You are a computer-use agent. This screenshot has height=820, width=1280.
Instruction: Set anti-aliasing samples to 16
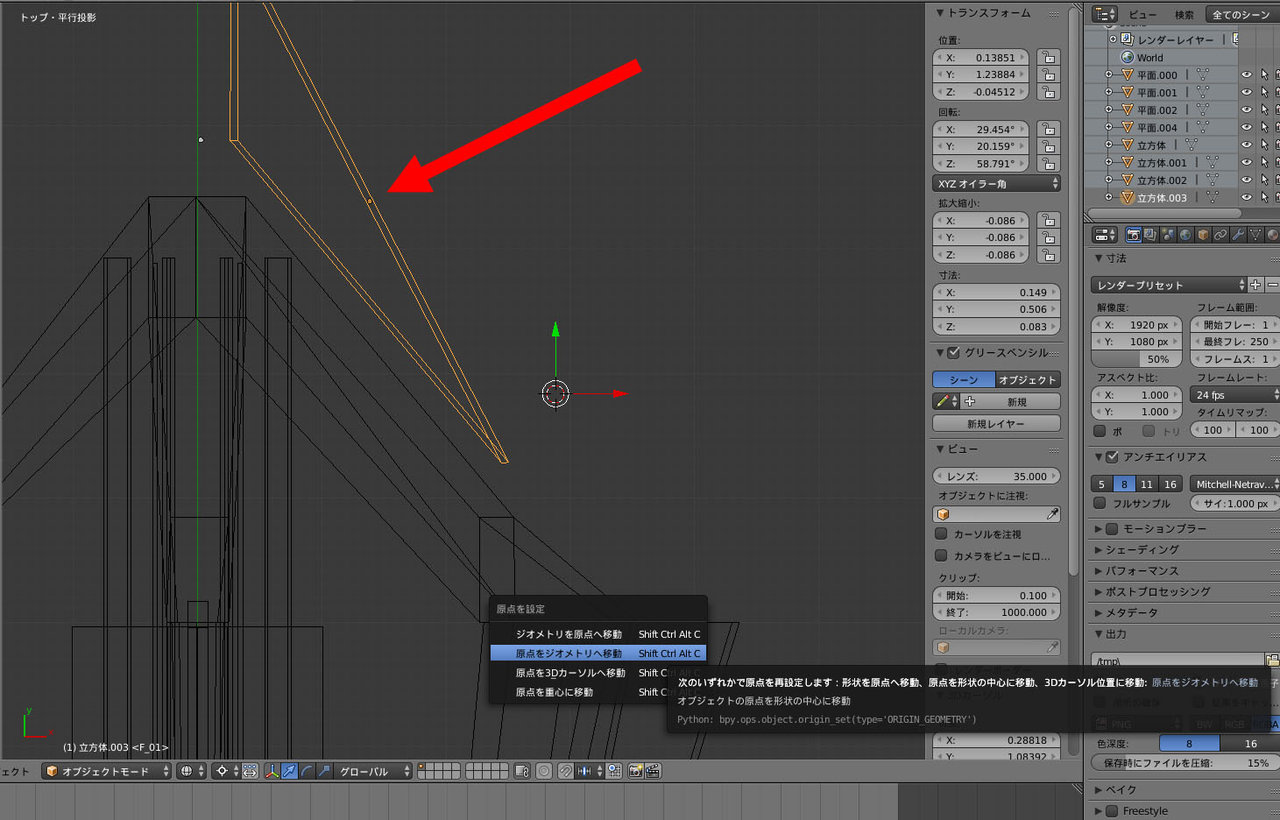1169,484
